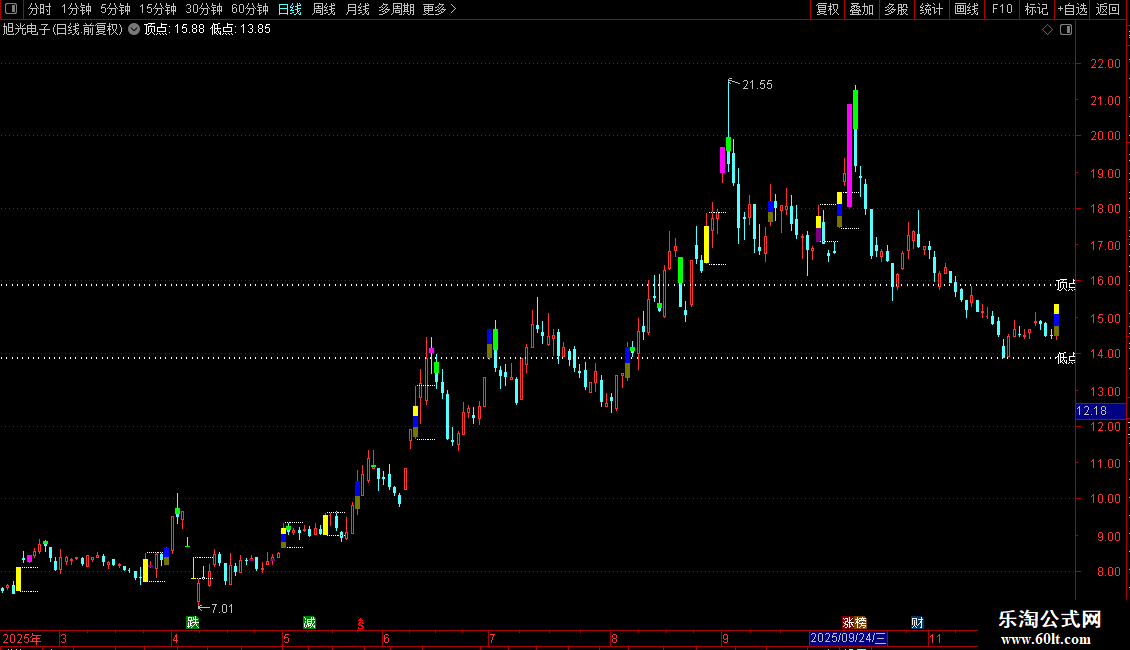1130x650 pixels.
Task: Click the 21.55 high price label
Action: pyautogui.click(x=757, y=85)
